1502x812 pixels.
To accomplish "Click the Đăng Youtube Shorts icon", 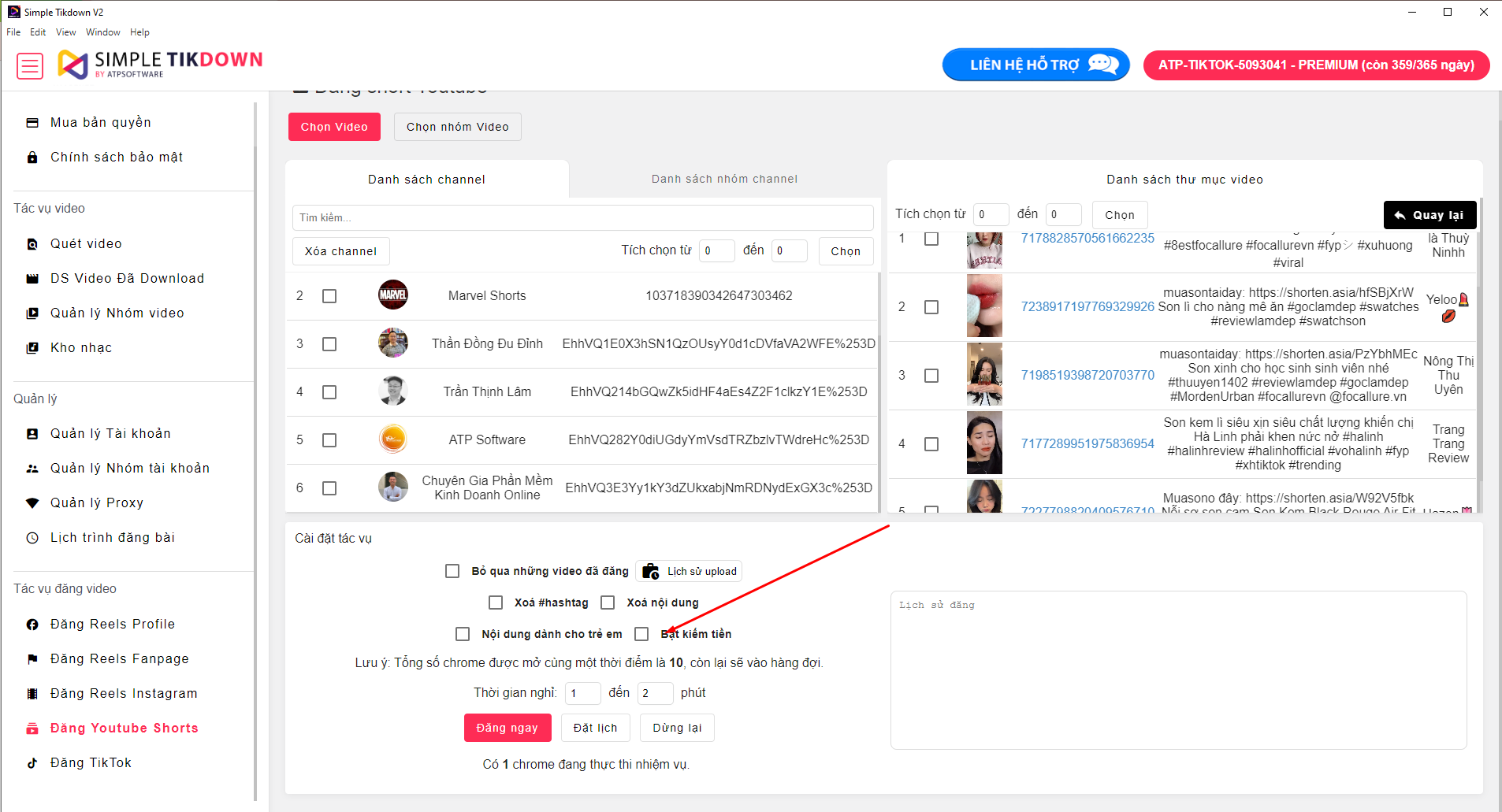I will point(32,729).
